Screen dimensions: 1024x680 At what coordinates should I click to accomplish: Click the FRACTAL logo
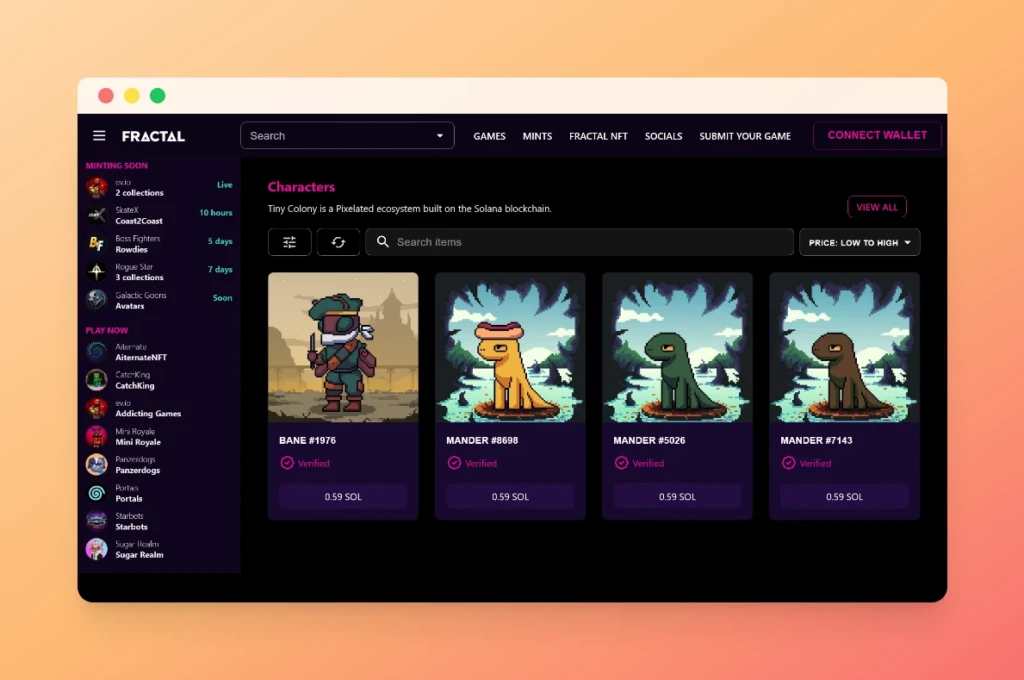point(153,136)
